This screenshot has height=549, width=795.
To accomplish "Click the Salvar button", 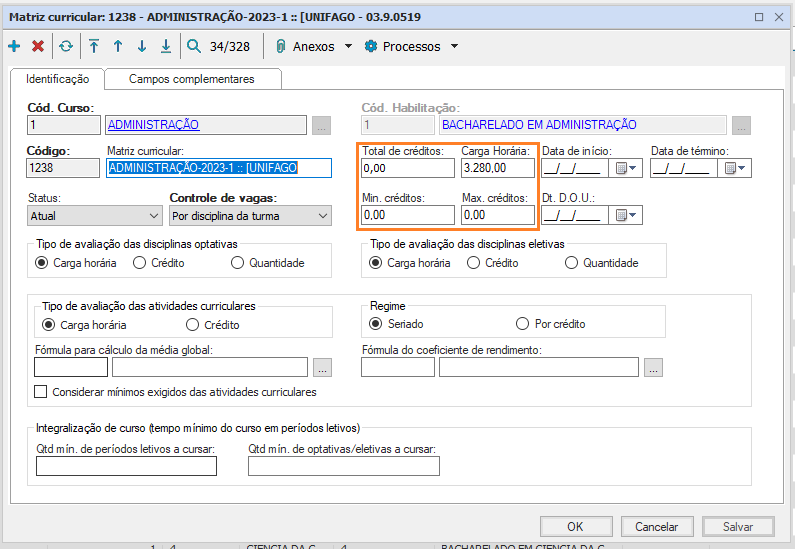I will pyautogui.click(x=737, y=526).
